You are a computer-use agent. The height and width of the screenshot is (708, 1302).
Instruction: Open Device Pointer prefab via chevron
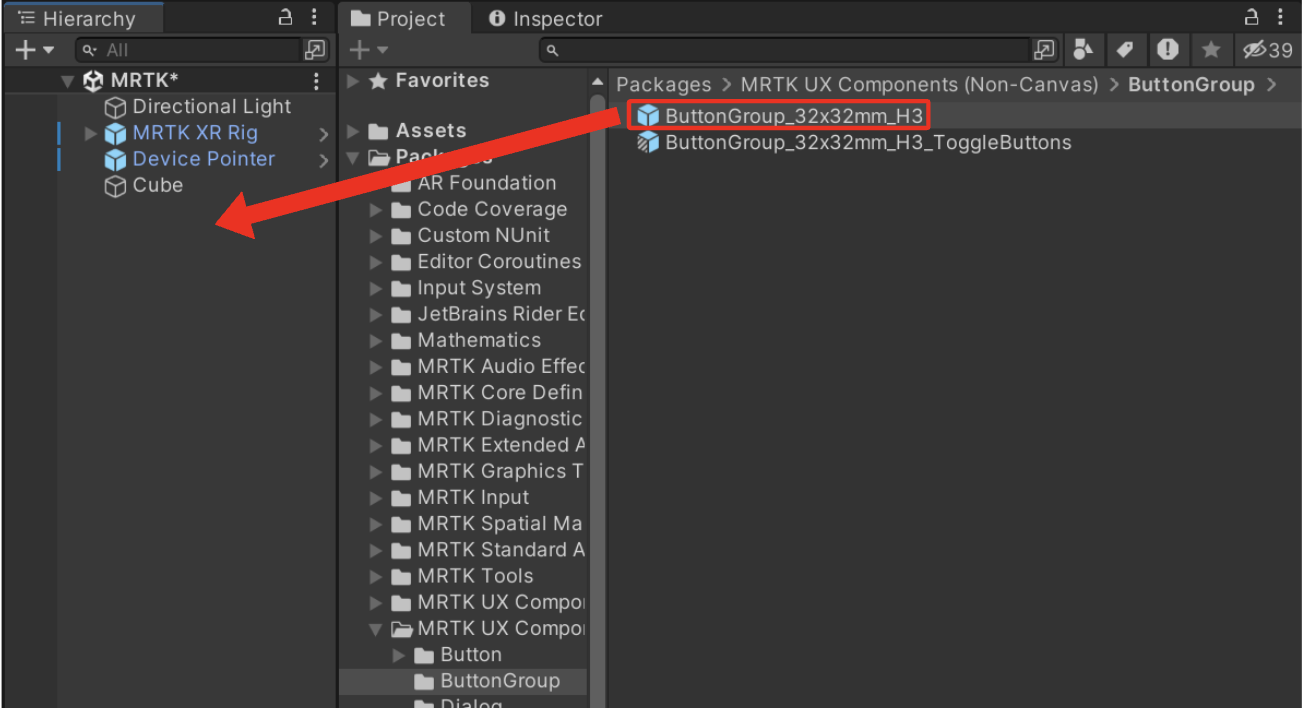pyautogui.click(x=323, y=160)
